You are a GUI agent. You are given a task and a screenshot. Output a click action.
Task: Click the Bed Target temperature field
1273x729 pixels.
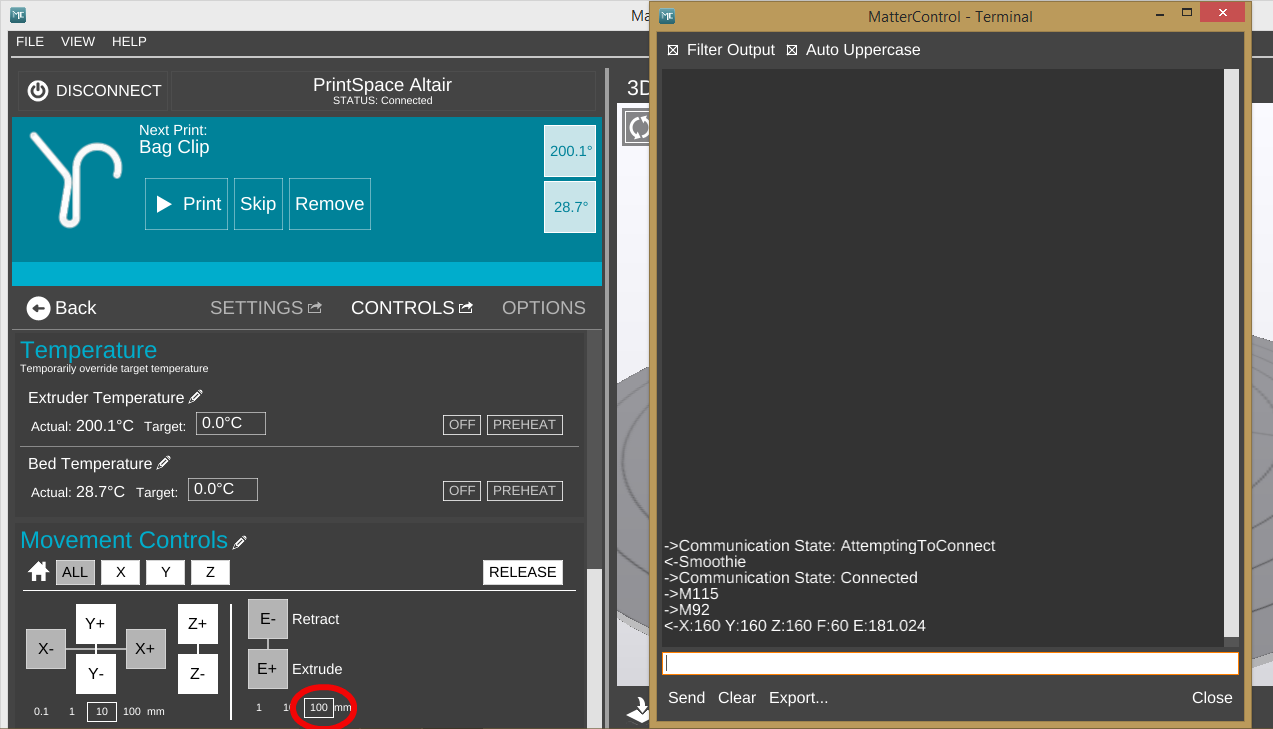pyautogui.click(x=223, y=490)
